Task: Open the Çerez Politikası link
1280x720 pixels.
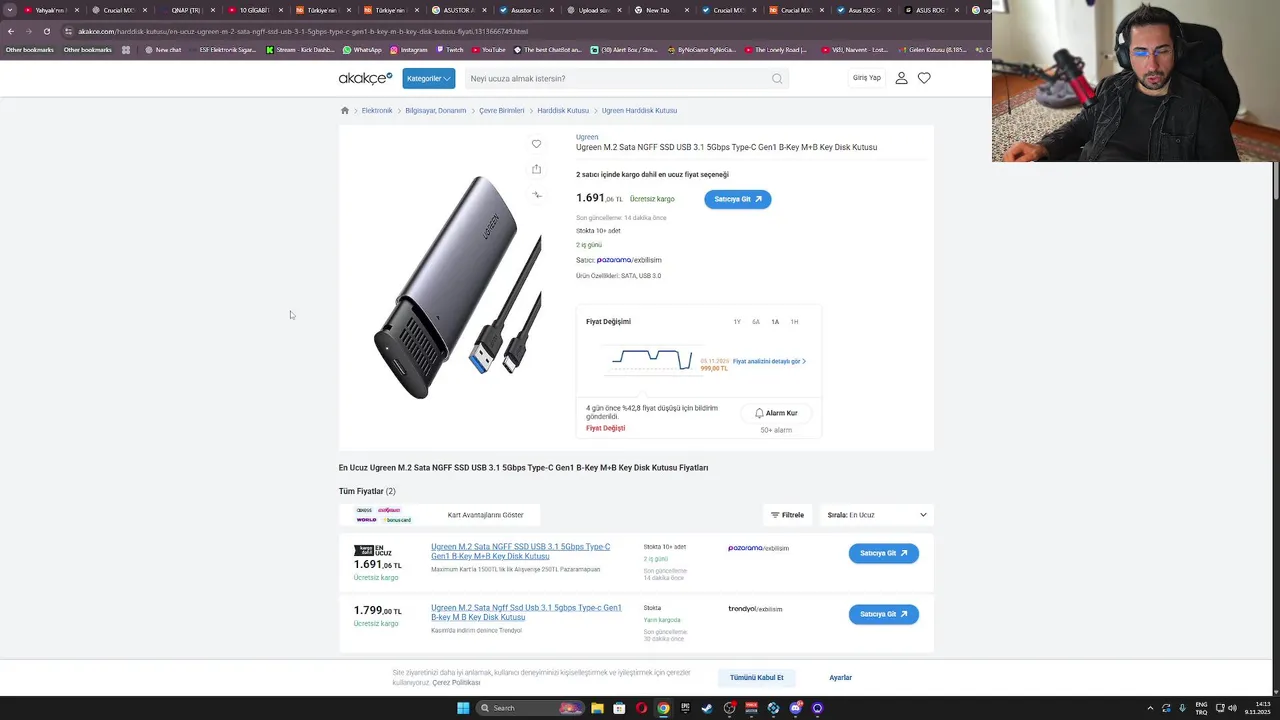Action: click(456, 683)
